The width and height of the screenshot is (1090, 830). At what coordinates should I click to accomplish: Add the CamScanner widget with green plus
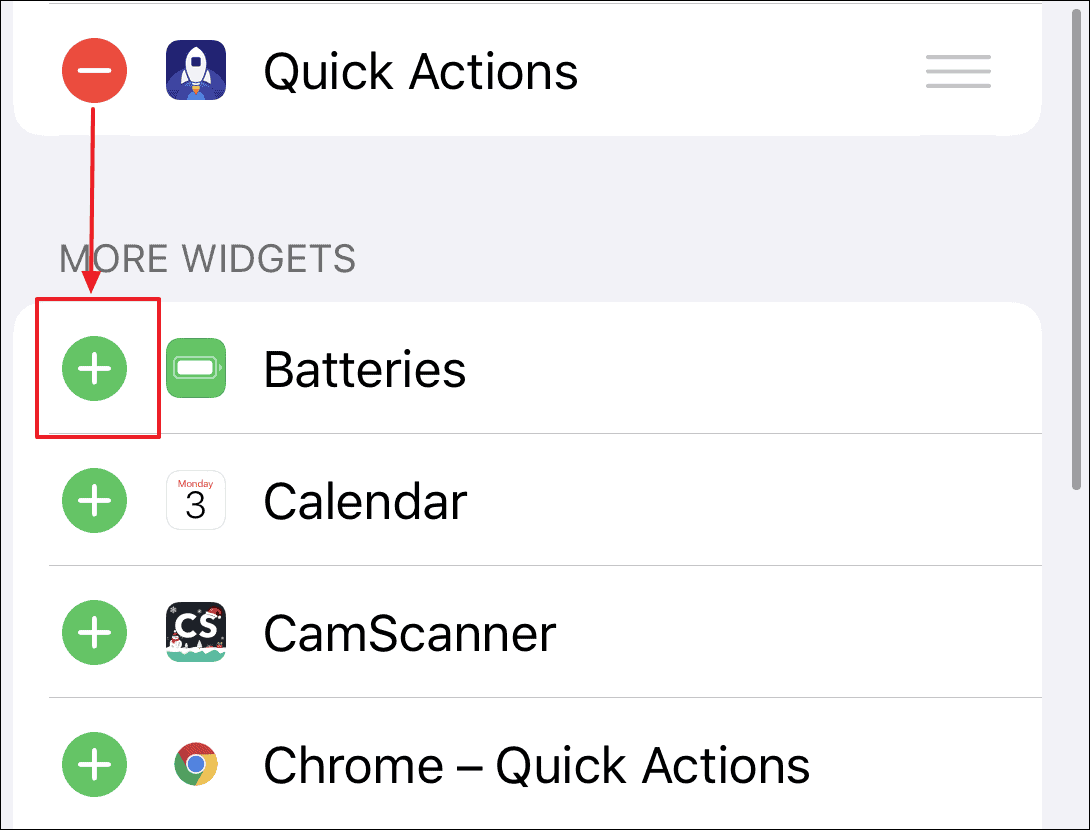tap(95, 633)
